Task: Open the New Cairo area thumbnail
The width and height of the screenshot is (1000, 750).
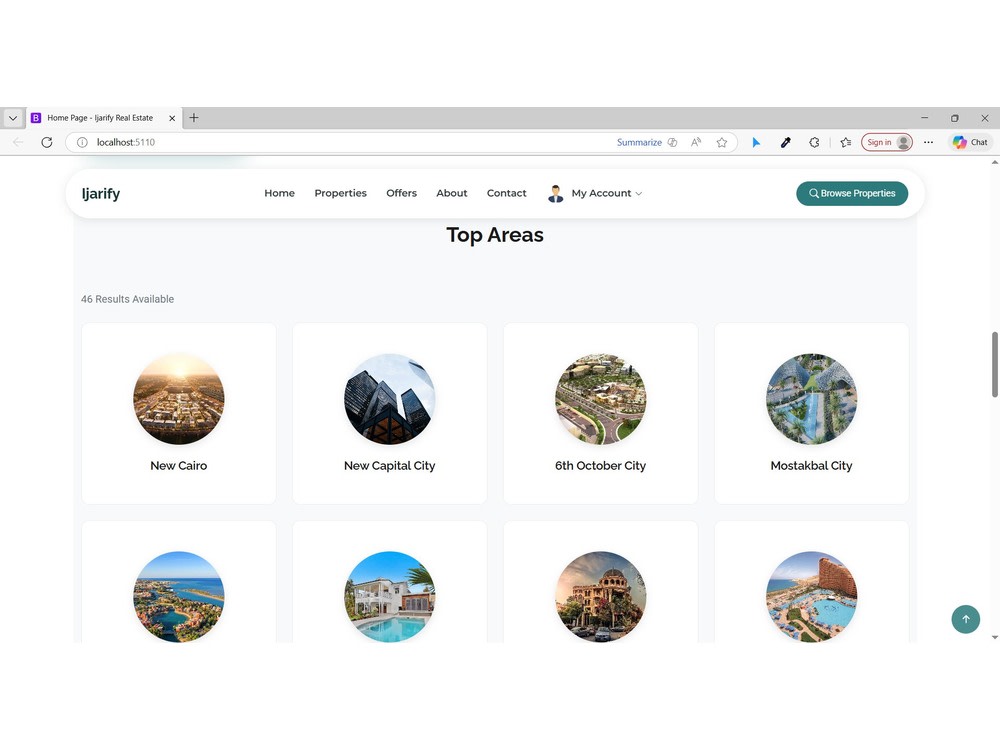Action: click(x=179, y=399)
